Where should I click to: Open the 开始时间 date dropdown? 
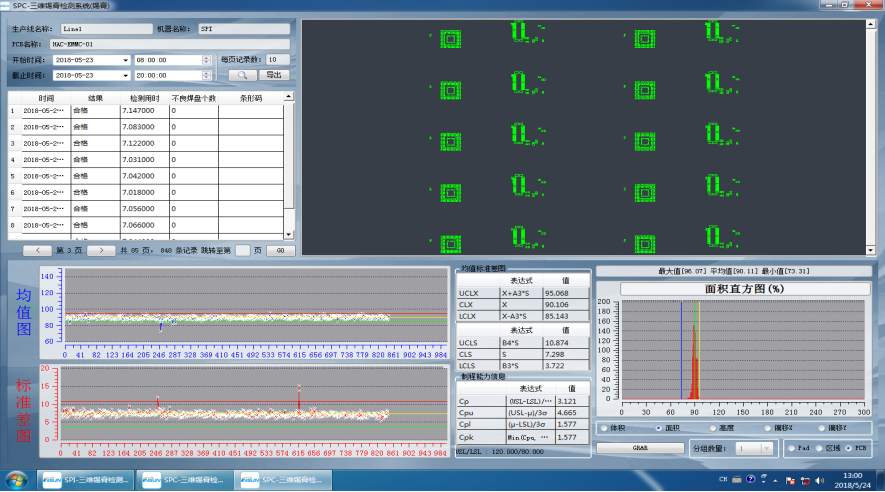[125, 60]
